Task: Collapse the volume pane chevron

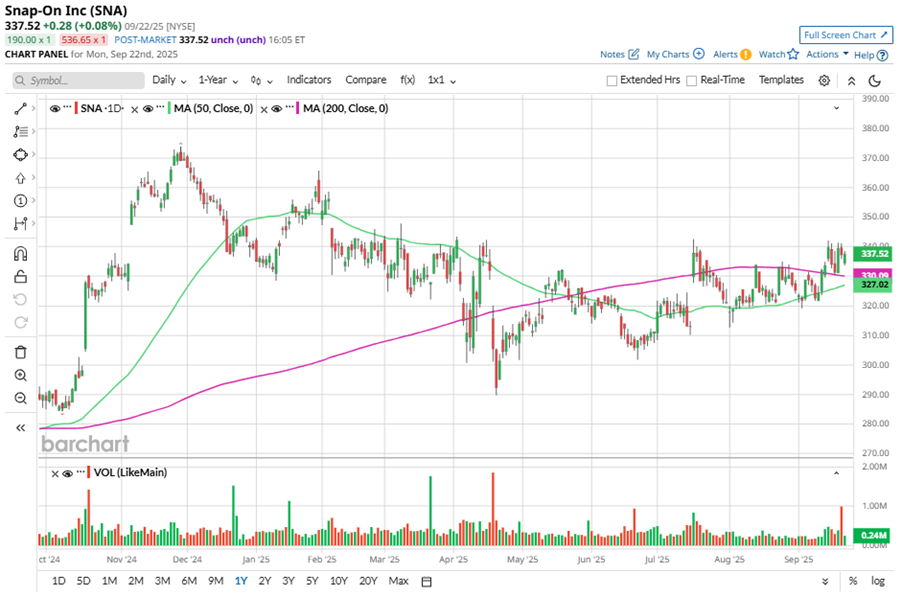Action: 836,473
